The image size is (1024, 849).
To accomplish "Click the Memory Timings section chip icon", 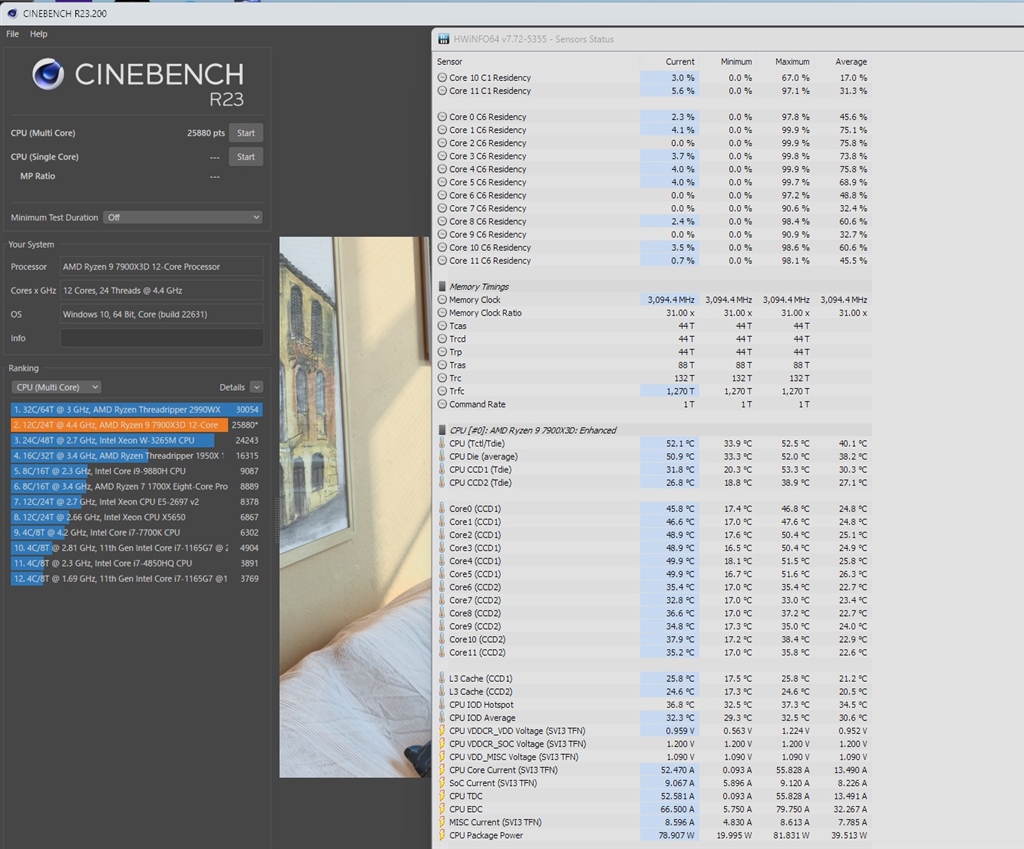I will click(x=442, y=287).
